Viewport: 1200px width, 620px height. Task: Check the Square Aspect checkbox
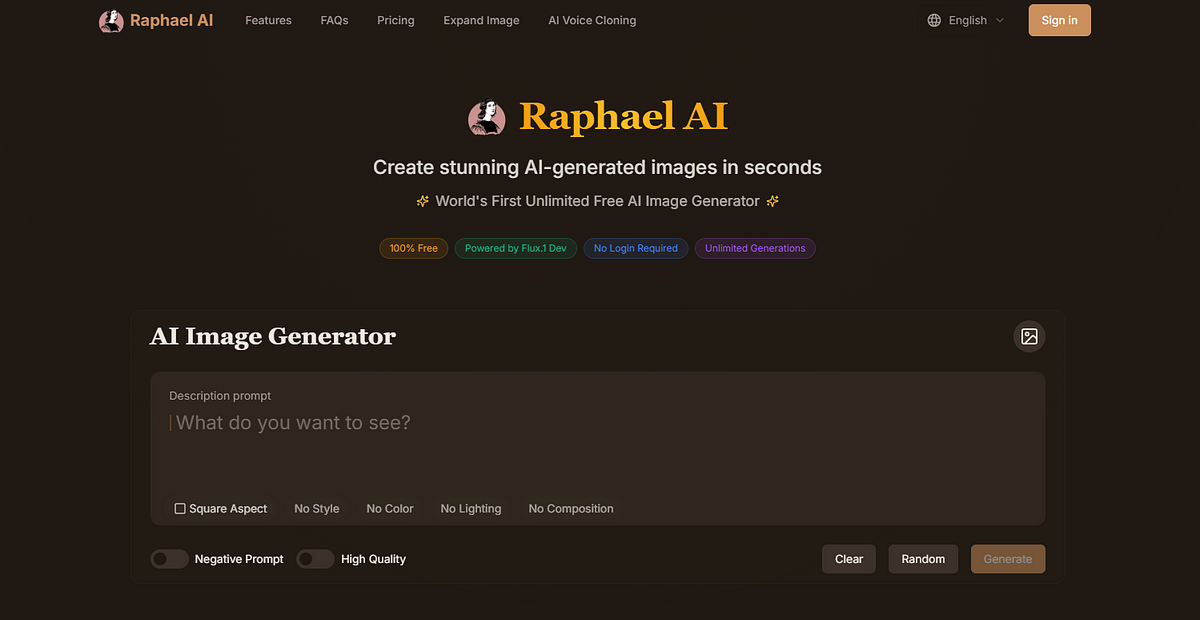point(180,509)
